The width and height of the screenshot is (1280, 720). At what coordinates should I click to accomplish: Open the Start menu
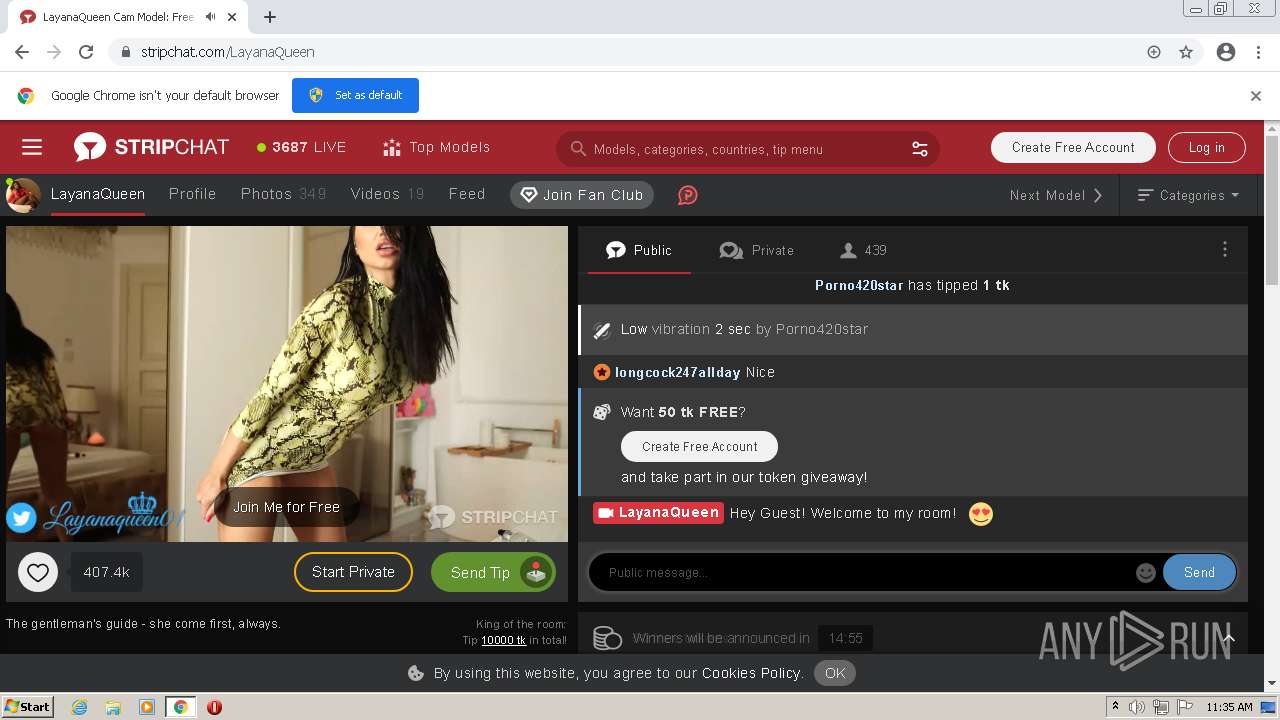point(27,707)
